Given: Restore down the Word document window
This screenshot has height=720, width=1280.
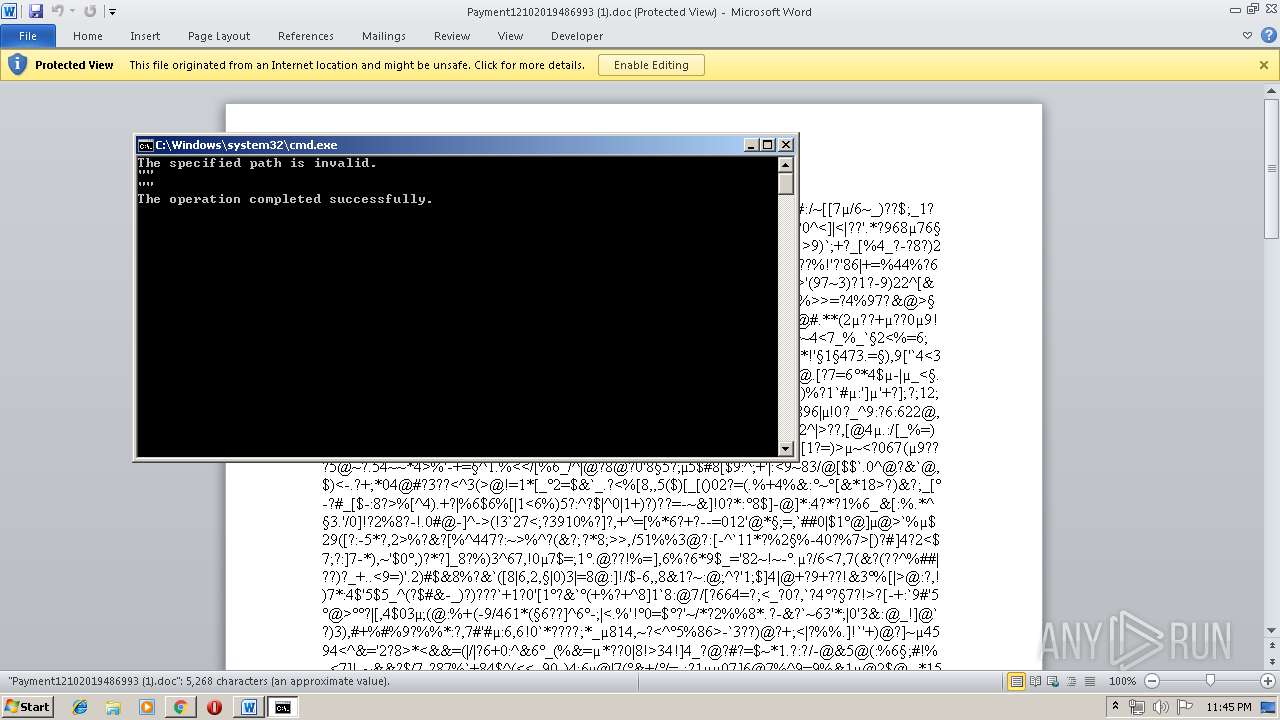Looking at the screenshot, I should point(1253,8).
